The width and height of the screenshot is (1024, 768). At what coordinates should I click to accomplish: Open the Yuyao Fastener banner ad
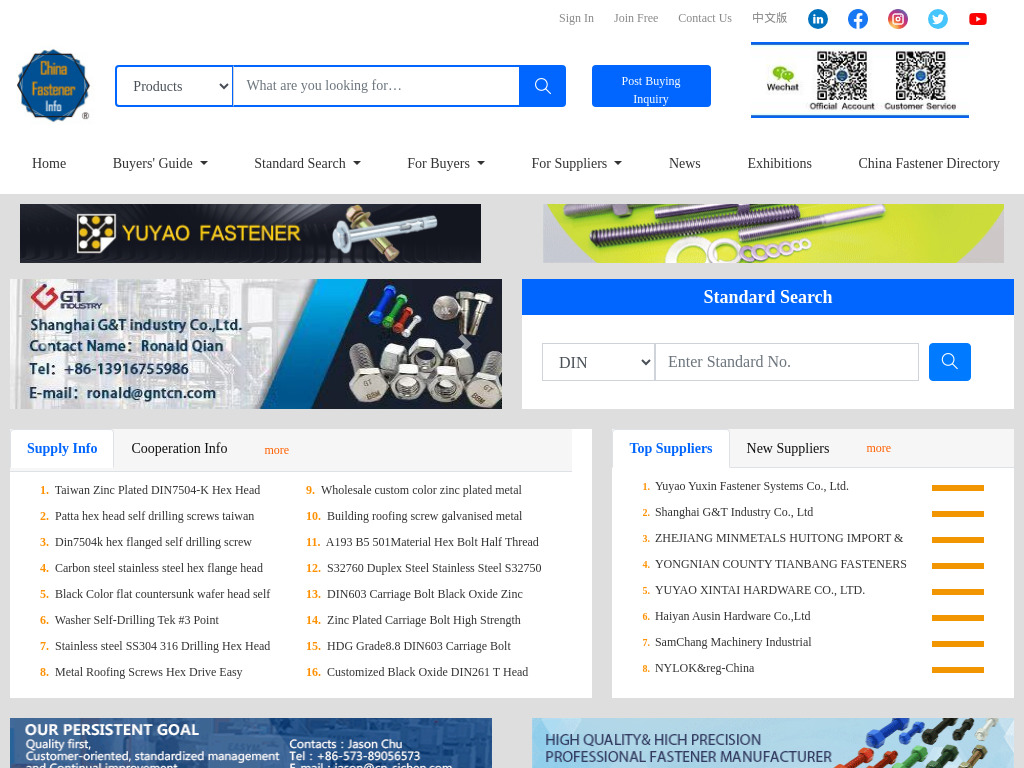coord(250,234)
